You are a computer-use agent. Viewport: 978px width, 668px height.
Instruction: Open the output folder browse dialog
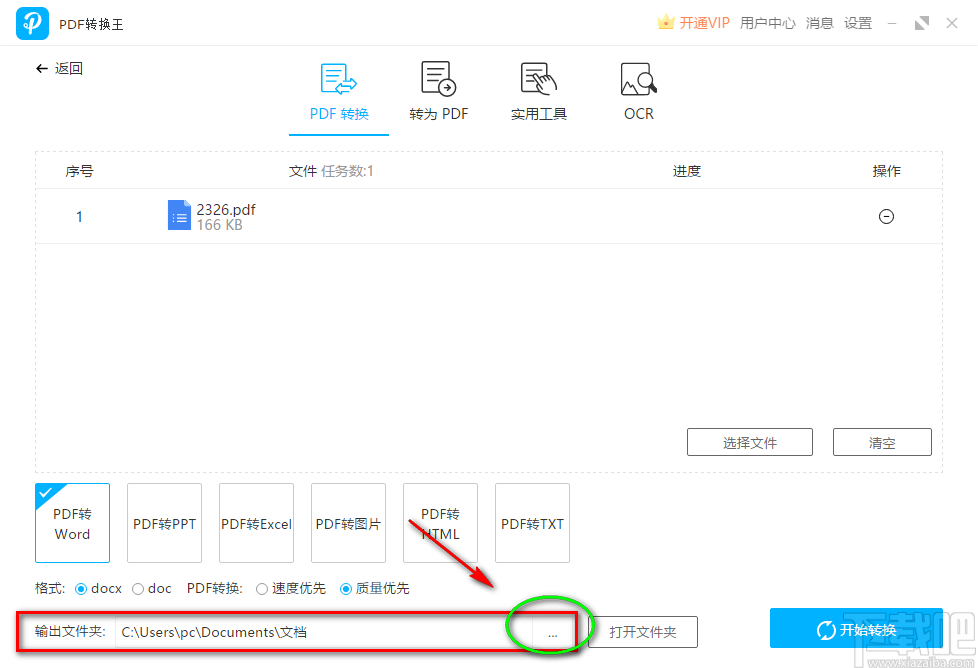point(553,632)
